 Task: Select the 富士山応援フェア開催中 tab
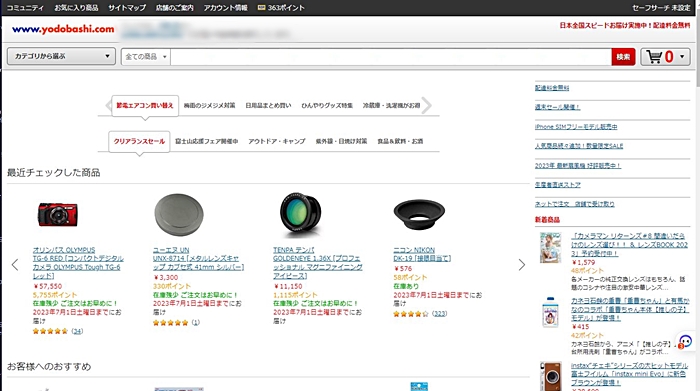pos(206,141)
